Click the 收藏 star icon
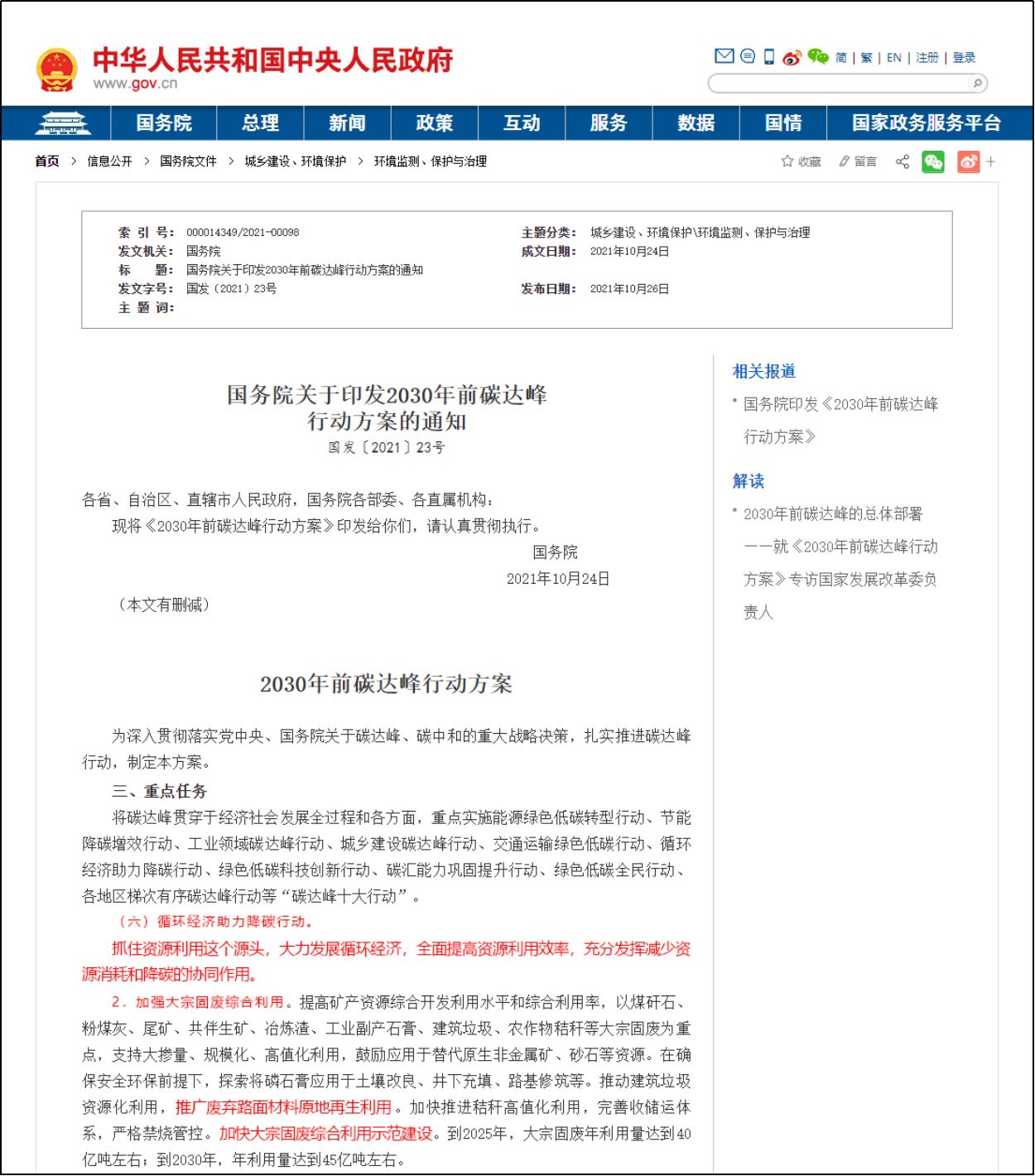This screenshot has height=1176, width=1035. pos(787,161)
